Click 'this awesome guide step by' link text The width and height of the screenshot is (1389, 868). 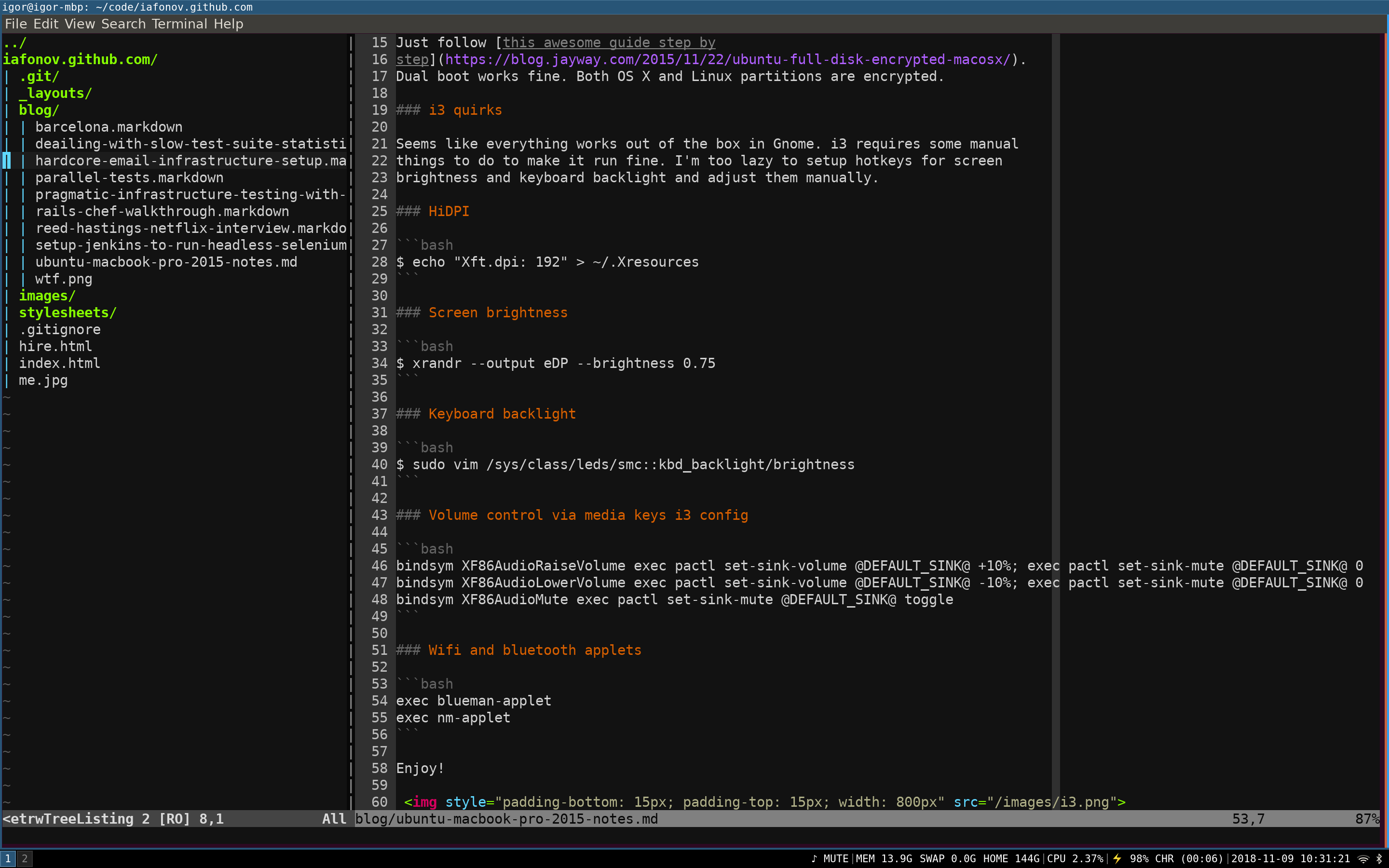(x=609, y=42)
